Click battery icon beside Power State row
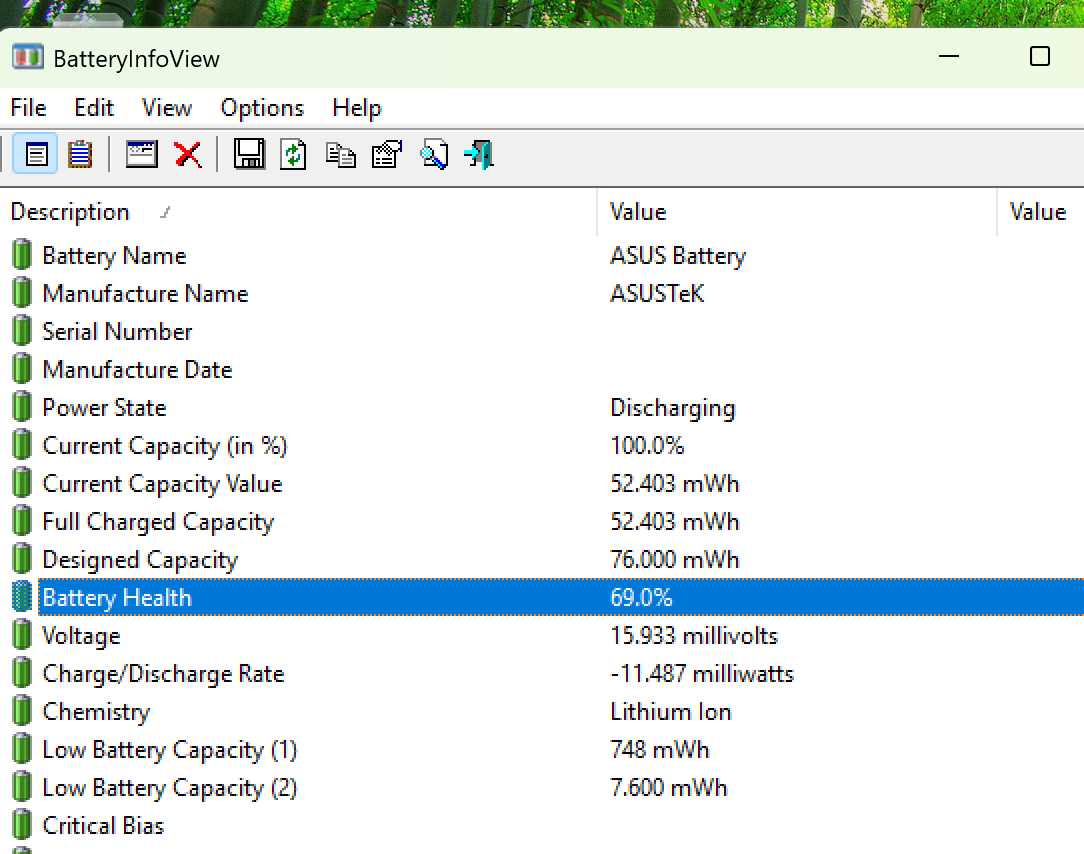The width and height of the screenshot is (1084, 854). click(22, 407)
